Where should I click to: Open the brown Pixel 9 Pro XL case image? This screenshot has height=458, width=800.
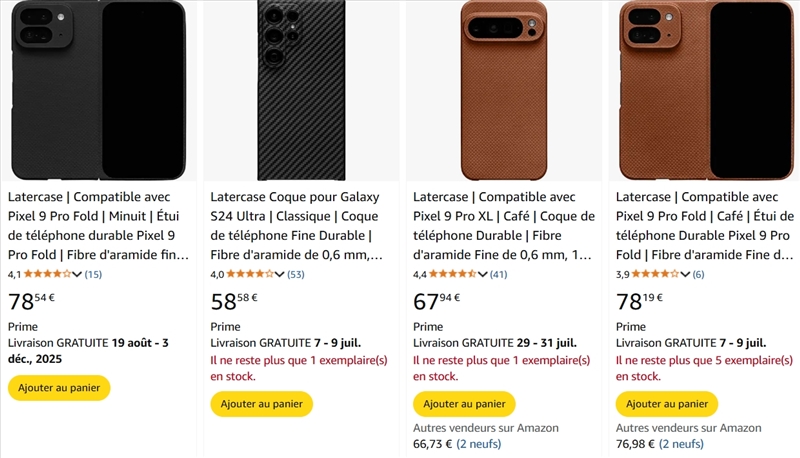[x=504, y=90]
